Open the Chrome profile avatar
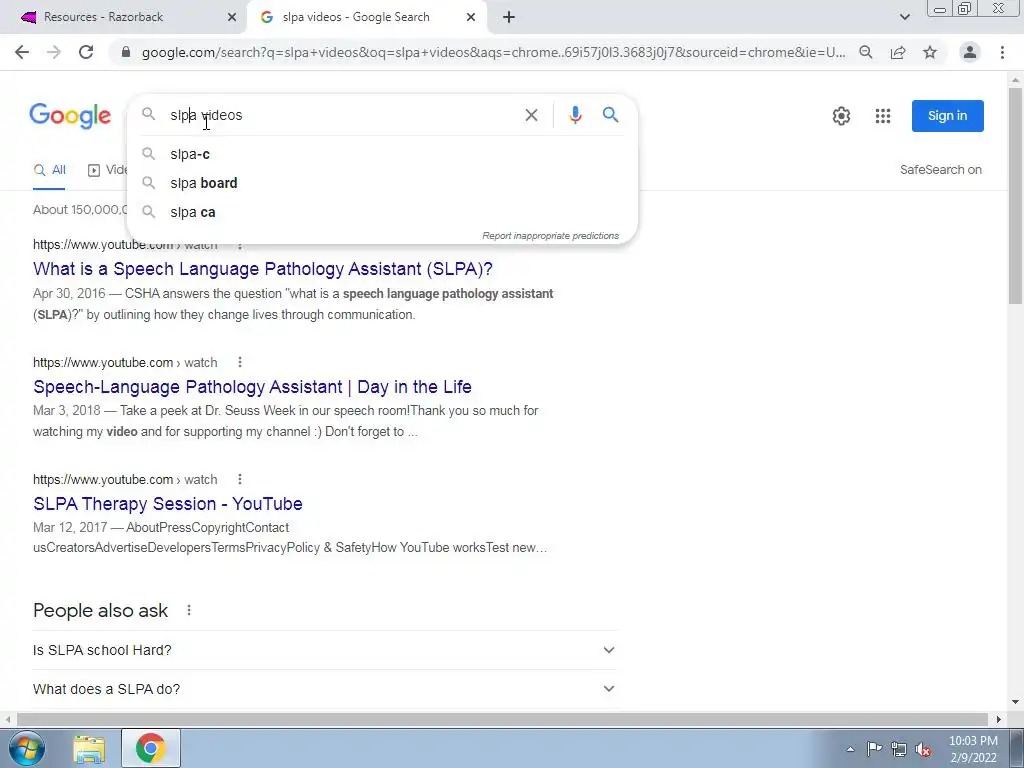The height and width of the screenshot is (768, 1024). (x=970, y=52)
